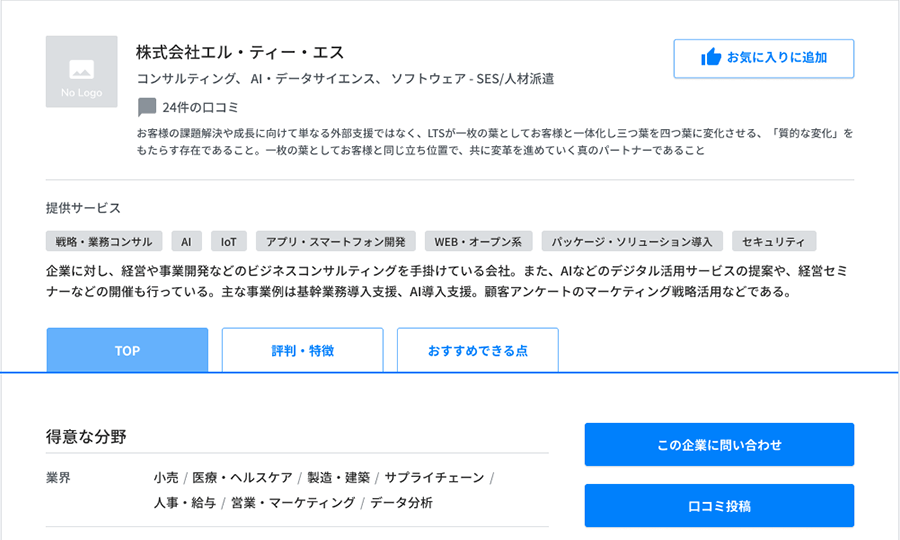Screen dimensions: 900x540
Task: Select the 戦略・業務コンサル service tag
Action: 104,242
